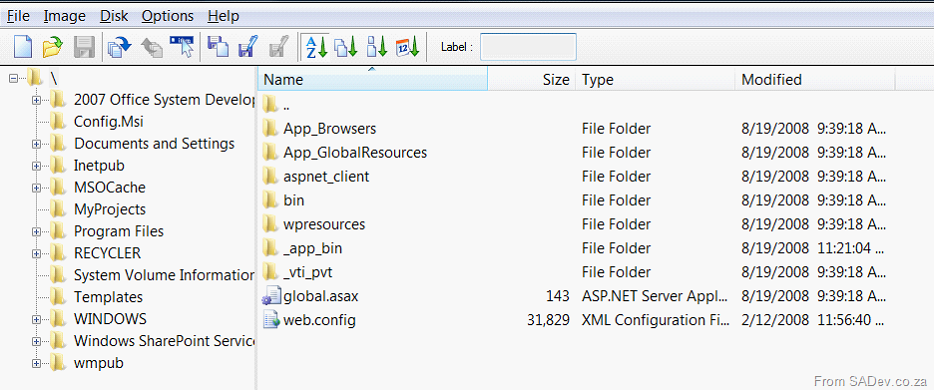Sort files by size icon

pyautogui.click(x=376, y=47)
